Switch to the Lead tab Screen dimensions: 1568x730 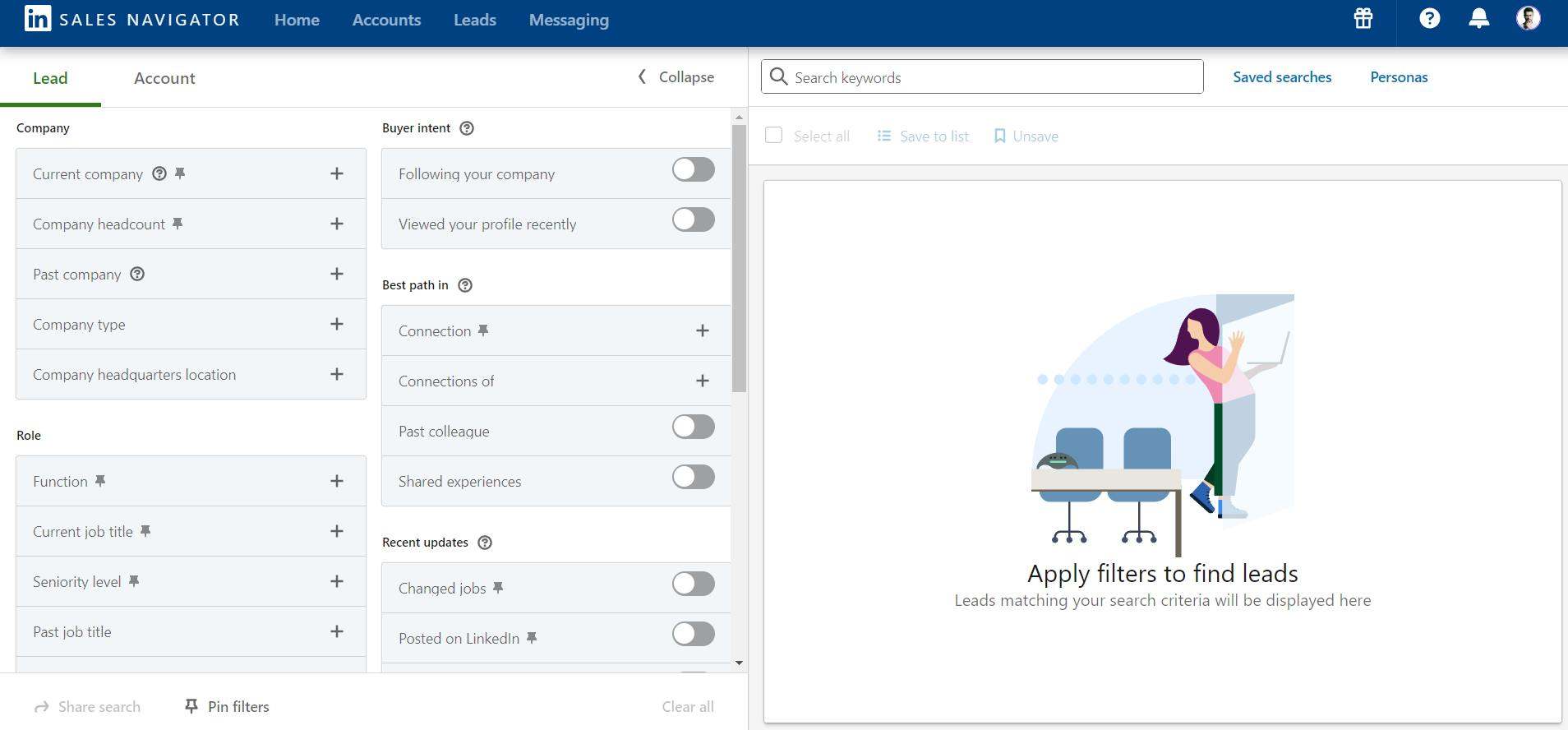(50, 78)
